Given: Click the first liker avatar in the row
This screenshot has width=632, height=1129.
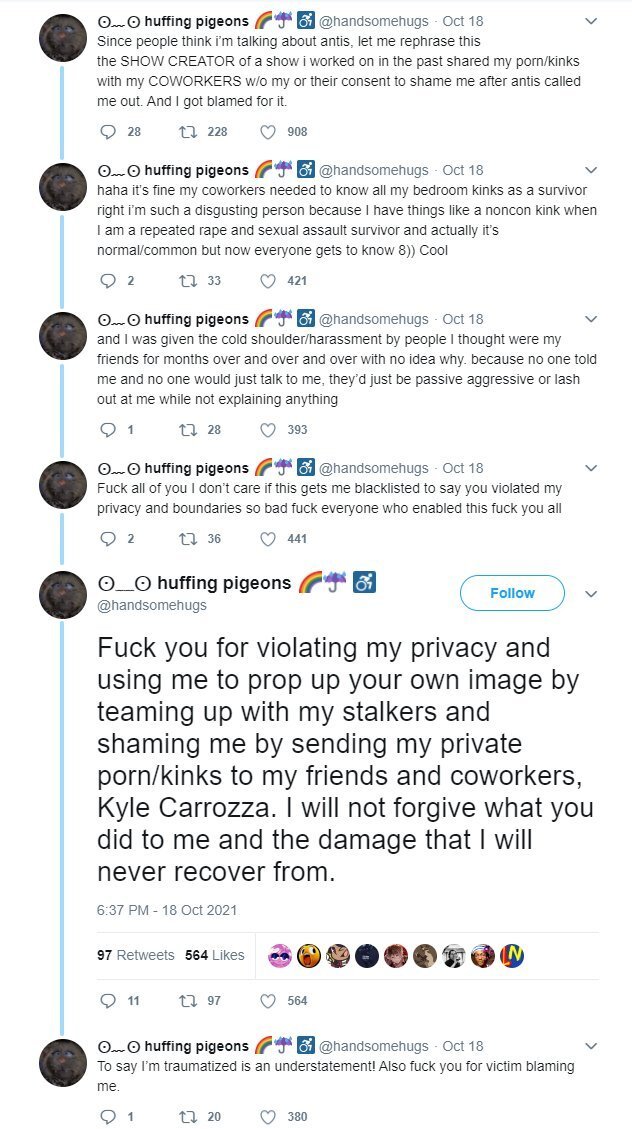Looking at the screenshot, I should click(280, 955).
